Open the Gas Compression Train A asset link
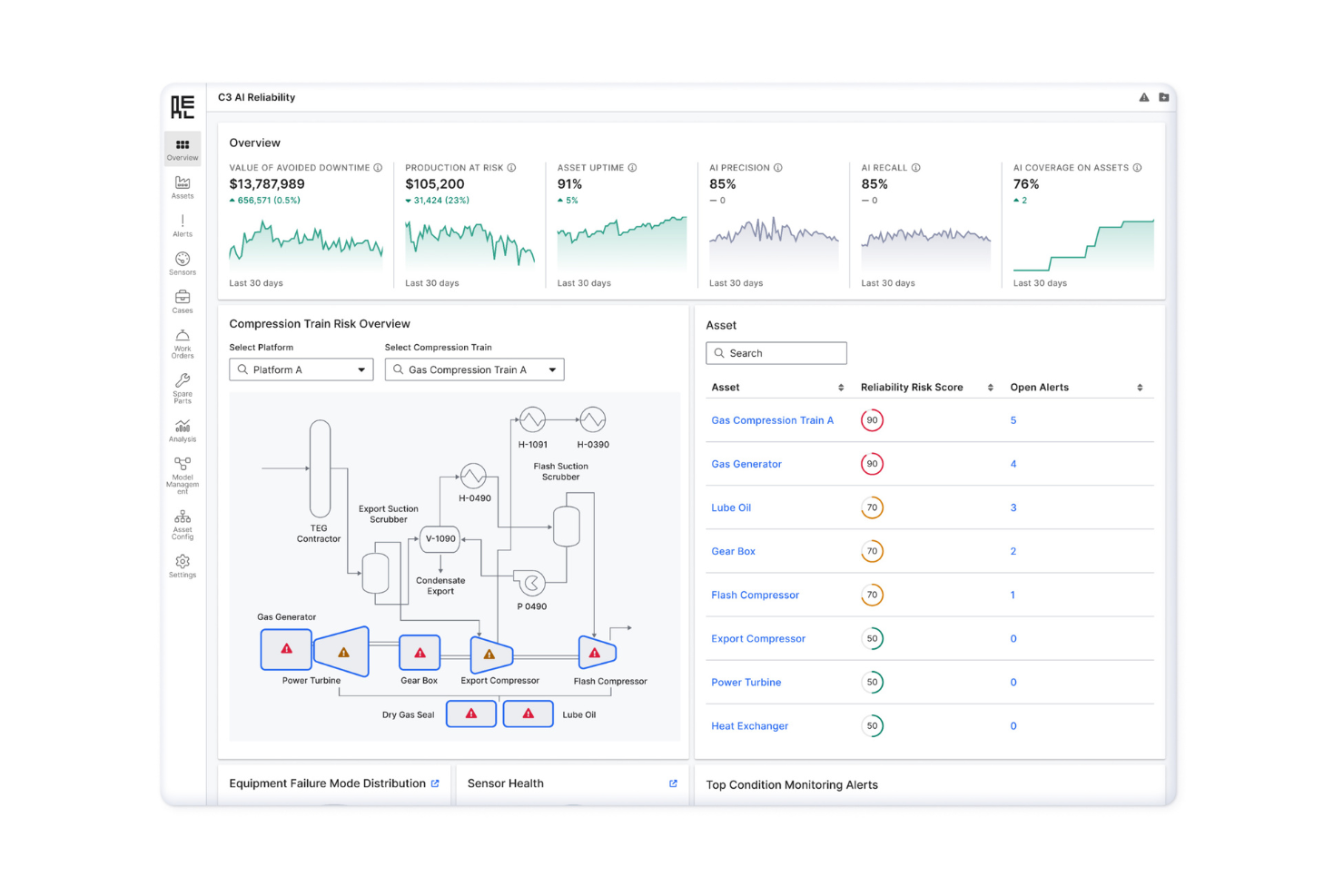This screenshot has width=1344, height=896. [x=772, y=419]
